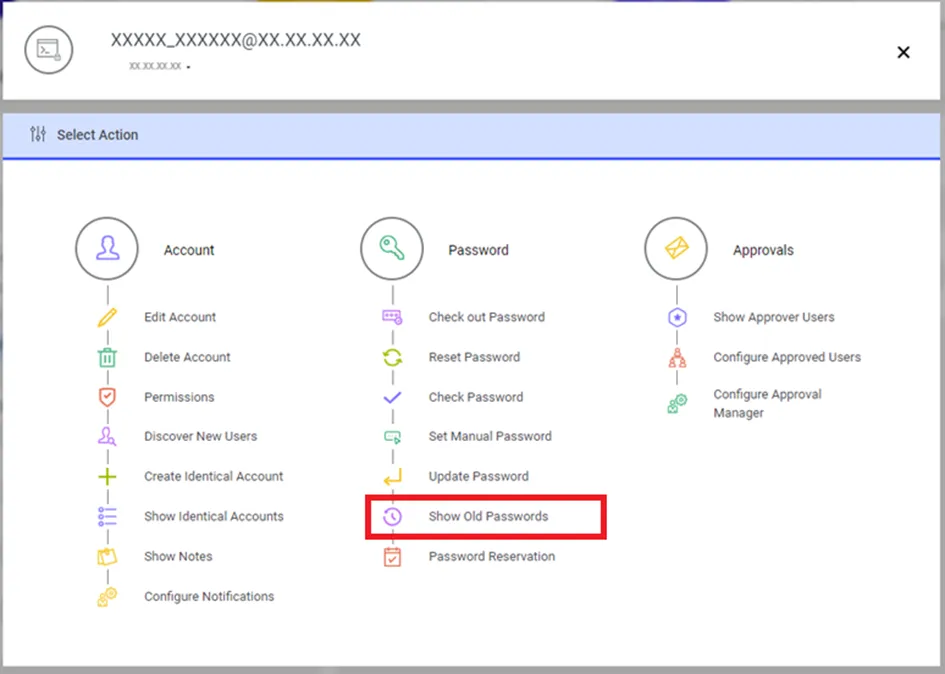The image size is (945, 674).
Task: Click the trash can icon for Delete Account
Action: point(107,357)
